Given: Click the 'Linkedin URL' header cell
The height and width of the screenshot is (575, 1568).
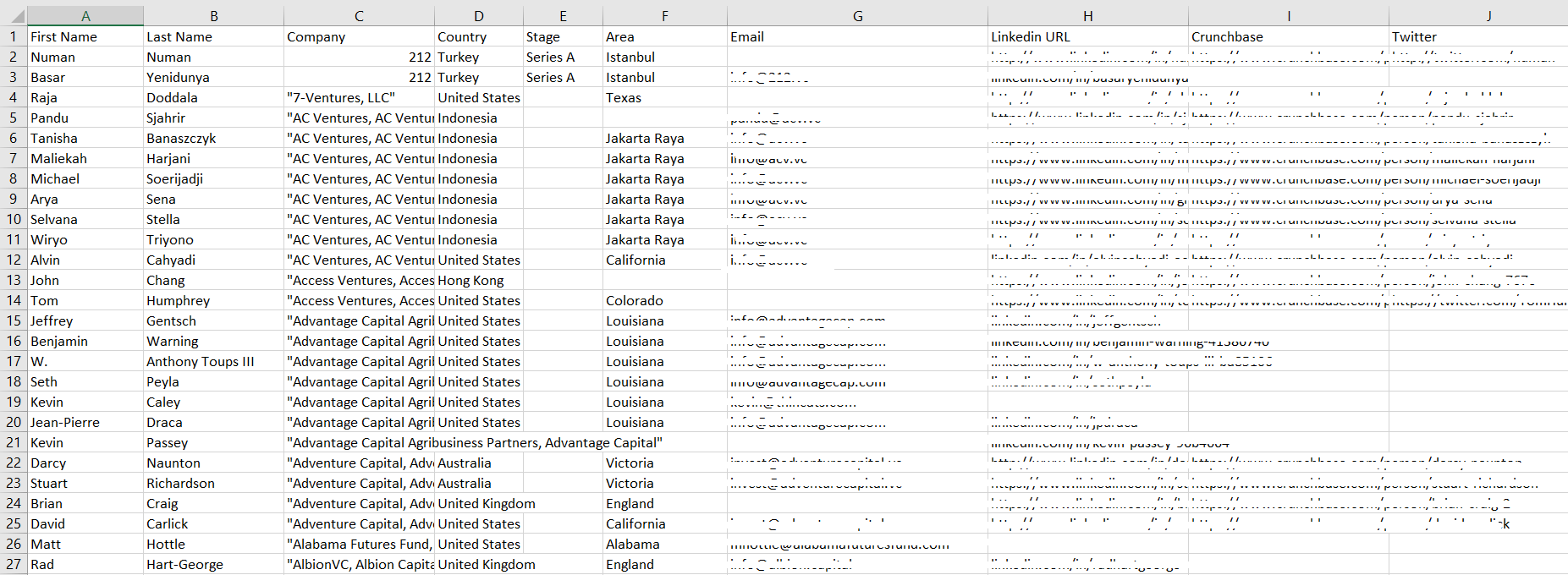Looking at the screenshot, I should click(1088, 36).
